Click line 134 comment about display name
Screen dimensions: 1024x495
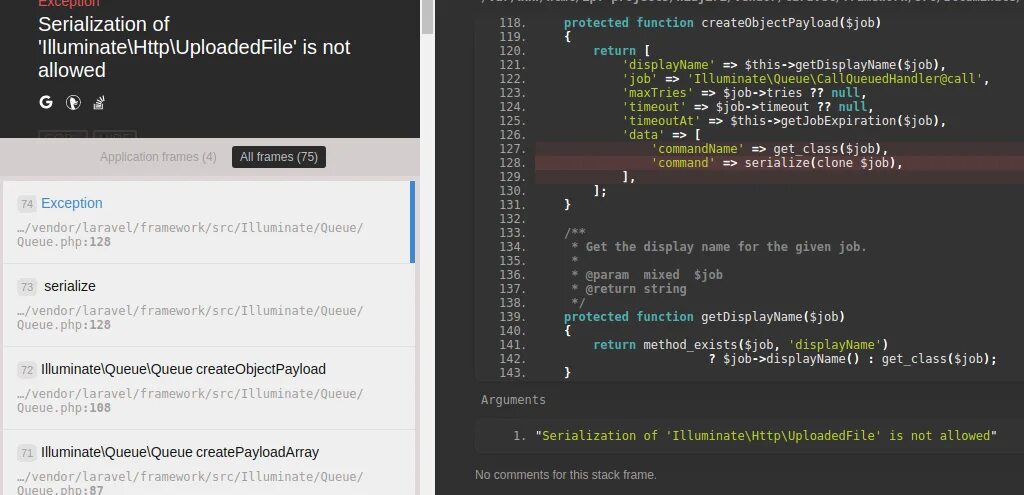[x=718, y=247]
